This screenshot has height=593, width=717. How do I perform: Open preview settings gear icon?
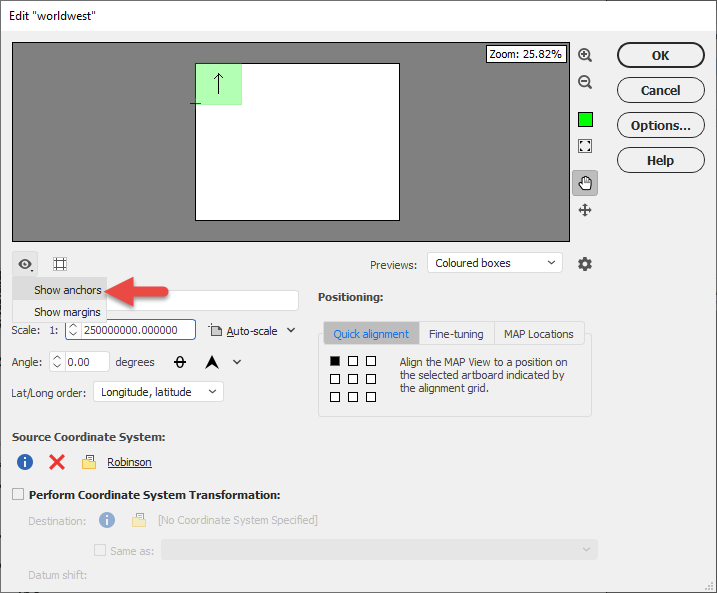point(585,264)
